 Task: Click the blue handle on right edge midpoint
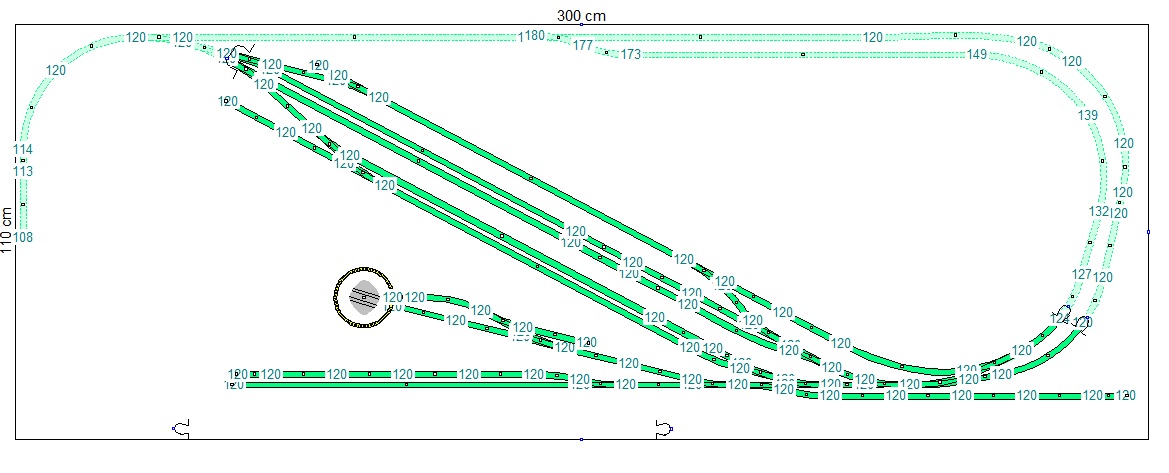[1149, 232]
